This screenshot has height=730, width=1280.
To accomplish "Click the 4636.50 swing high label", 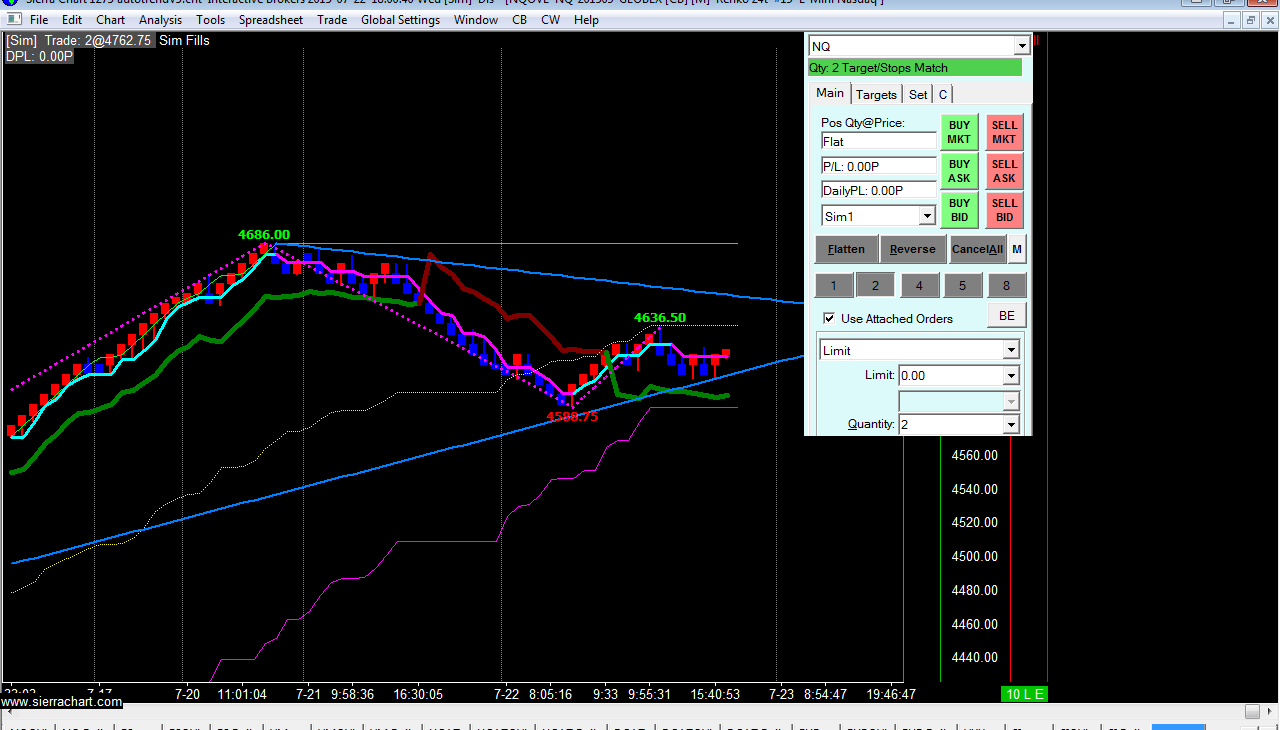I will point(660,318).
